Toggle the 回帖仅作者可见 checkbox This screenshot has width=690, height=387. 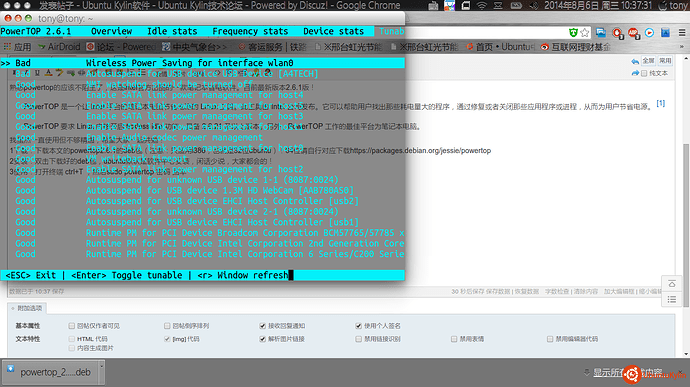tap(71, 326)
